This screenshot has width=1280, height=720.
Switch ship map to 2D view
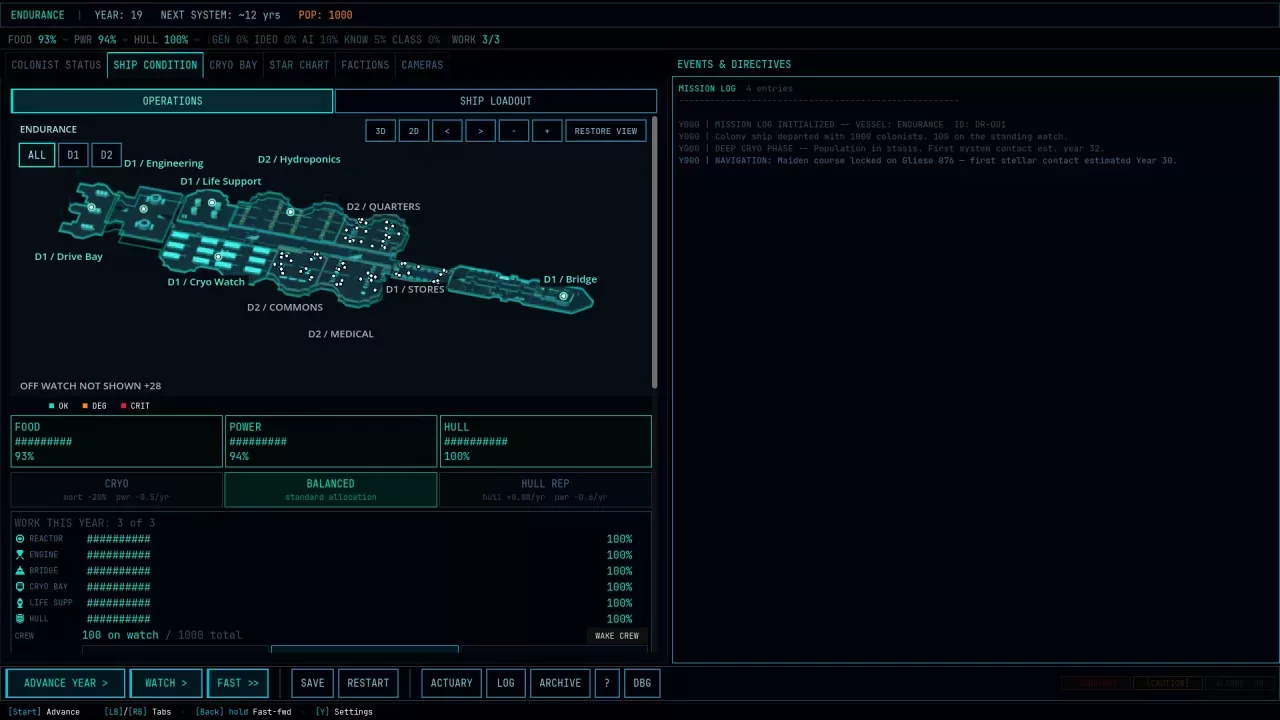click(x=414, y=131)
